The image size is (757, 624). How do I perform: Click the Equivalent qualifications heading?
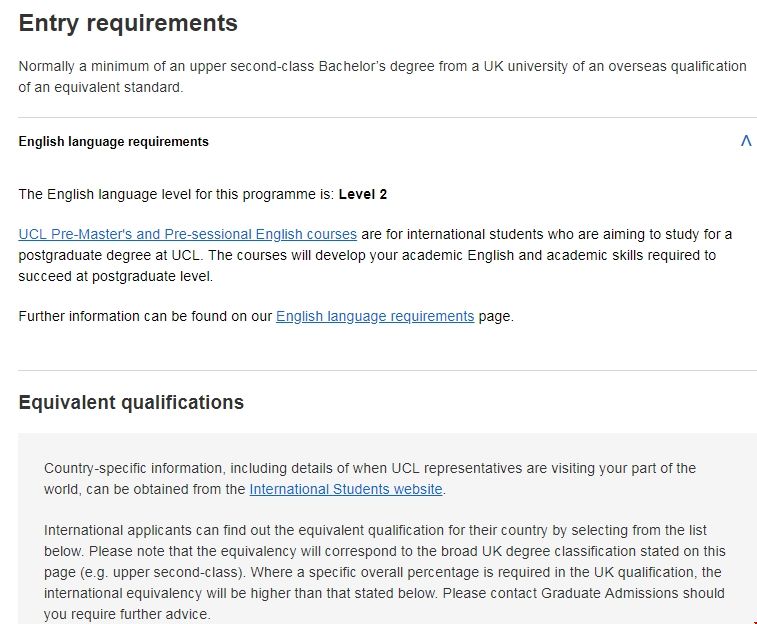point(131,403)
